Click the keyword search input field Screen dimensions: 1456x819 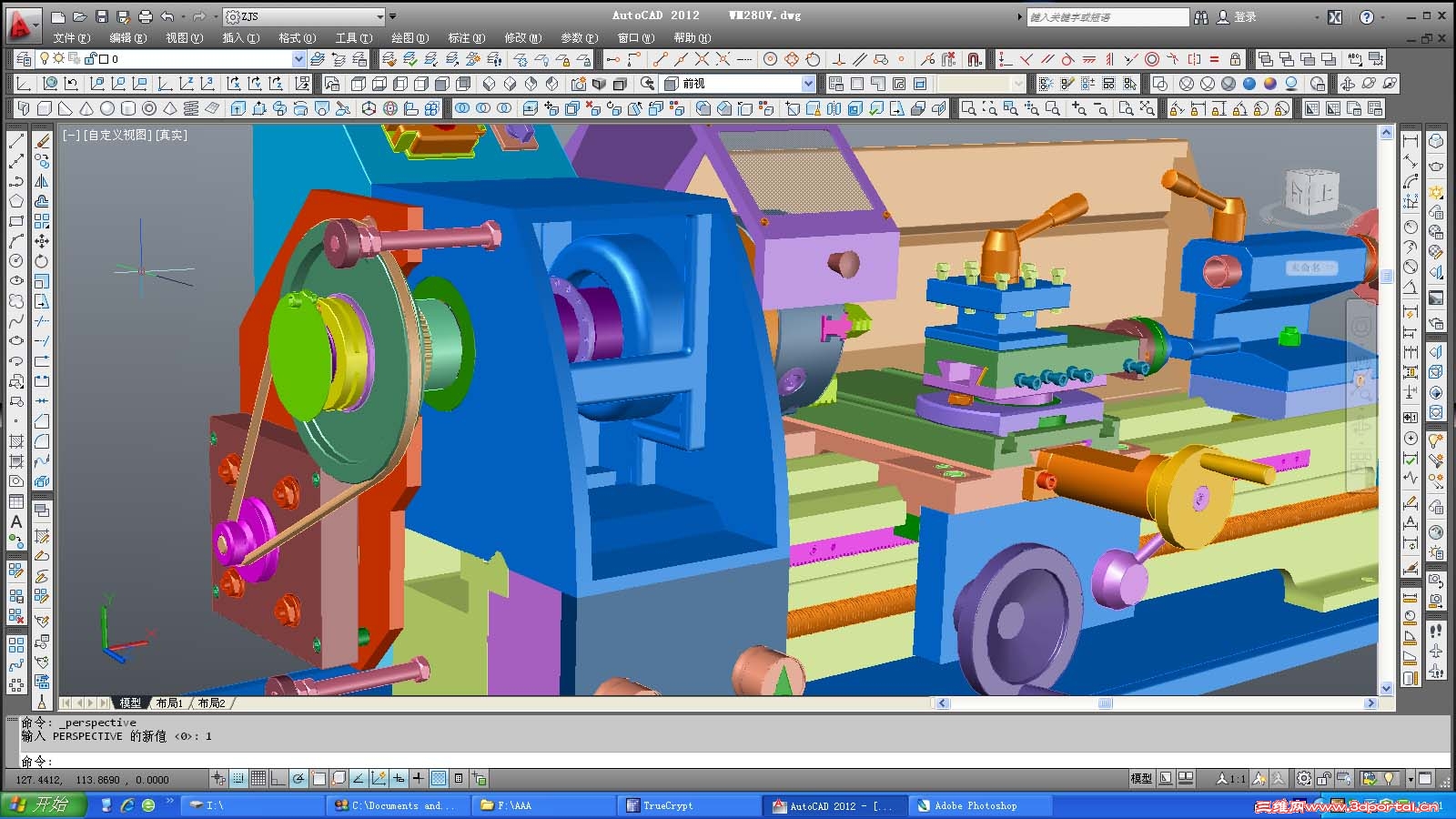point(1107,16)
